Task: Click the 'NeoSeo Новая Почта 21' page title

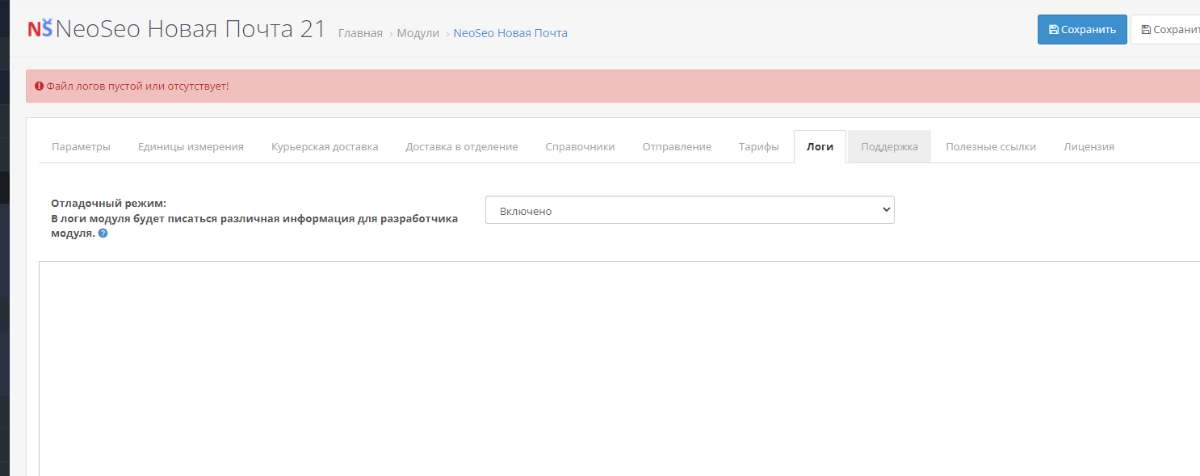Action: coord(191,29)
